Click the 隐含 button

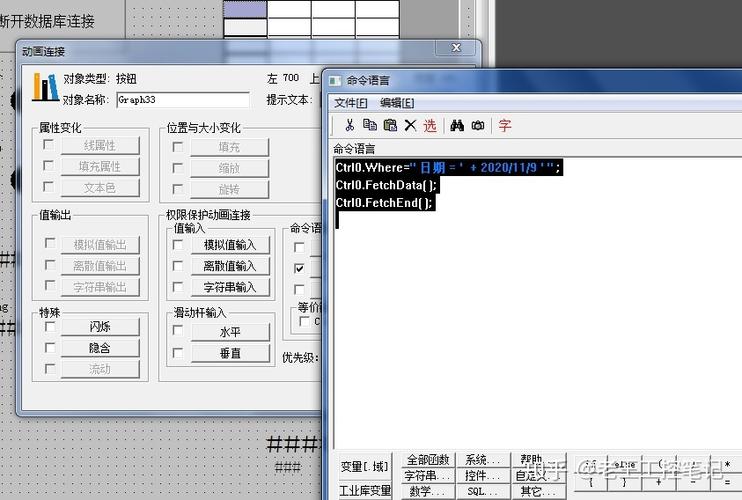click(100, 348)
